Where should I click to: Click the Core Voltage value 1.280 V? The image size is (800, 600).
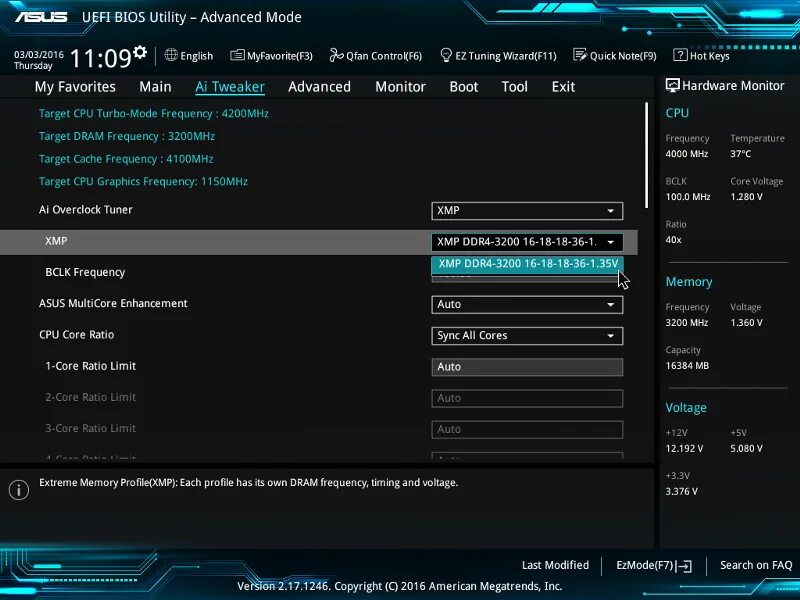(x=746, y=196)
